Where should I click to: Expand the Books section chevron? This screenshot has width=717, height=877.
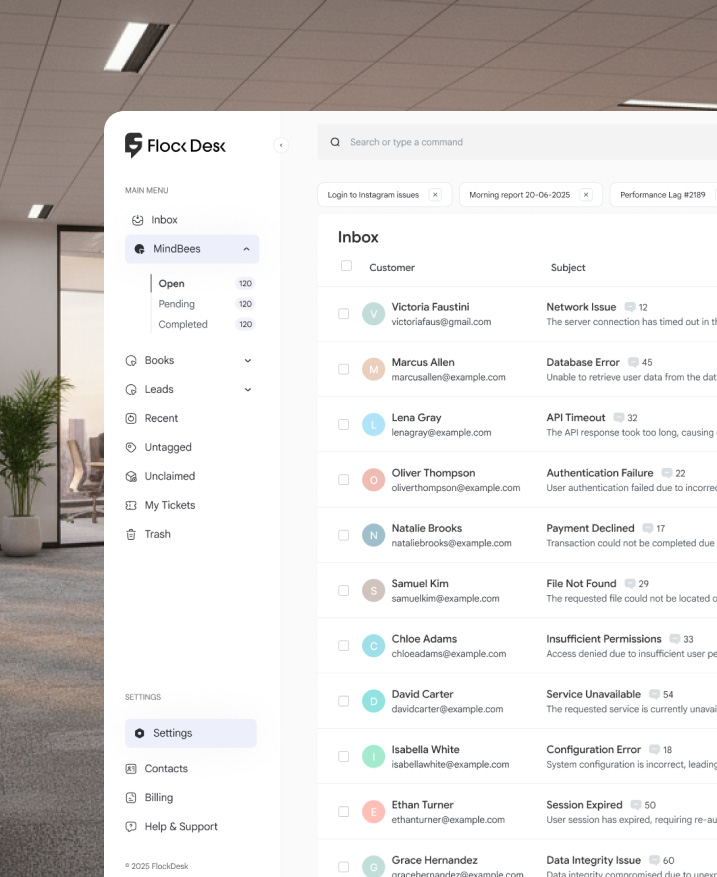pos(248,361)
